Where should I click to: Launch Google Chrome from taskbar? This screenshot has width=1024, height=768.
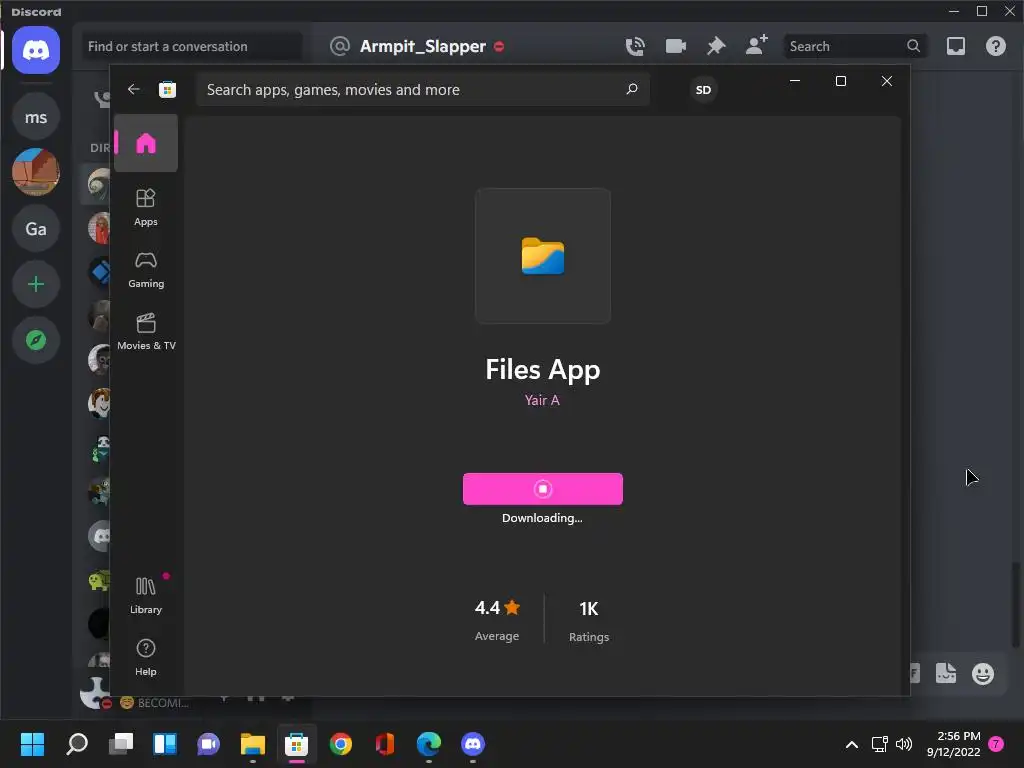point(340,744)
